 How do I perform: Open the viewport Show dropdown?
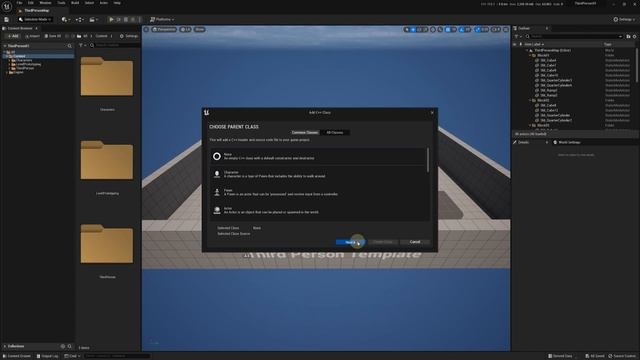[x=199, y=29]
